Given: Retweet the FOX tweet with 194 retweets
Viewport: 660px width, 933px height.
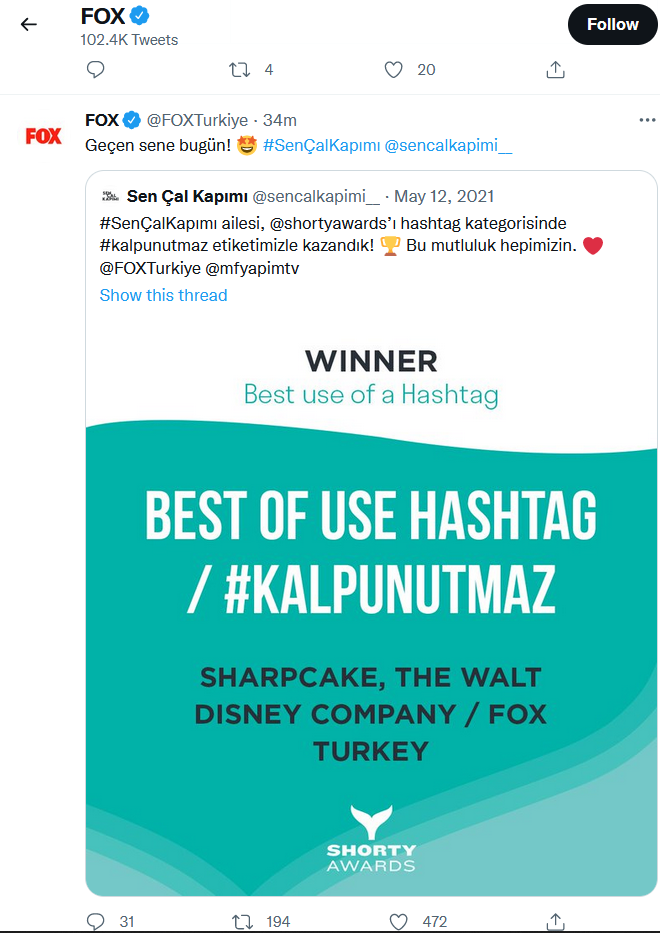Looking at the screenshot, I should (242, 921).
